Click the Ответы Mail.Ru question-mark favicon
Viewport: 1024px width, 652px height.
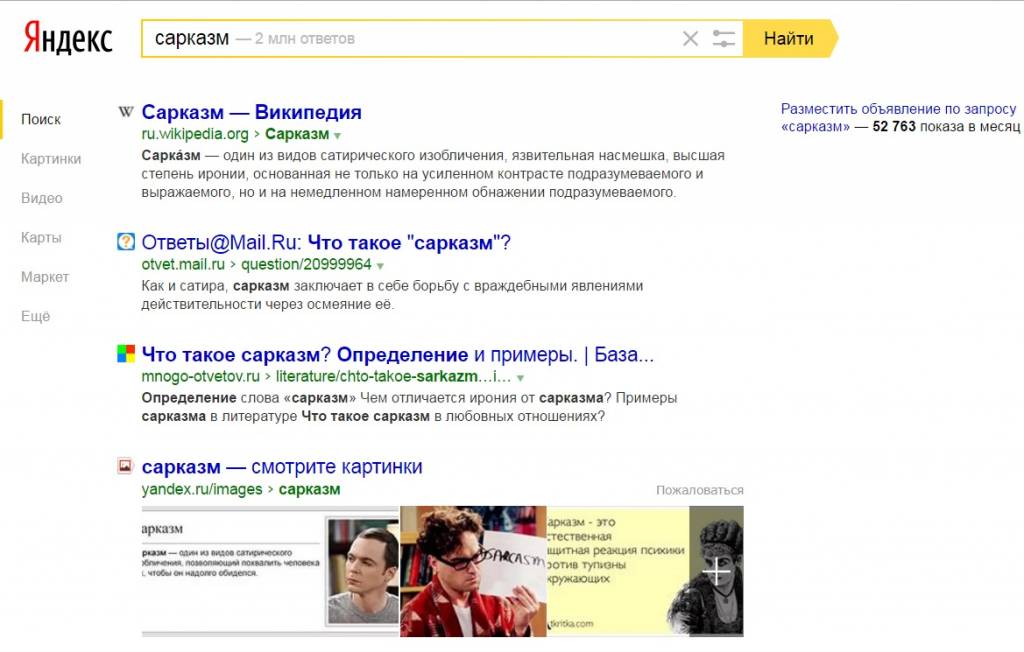click(125, 242)
